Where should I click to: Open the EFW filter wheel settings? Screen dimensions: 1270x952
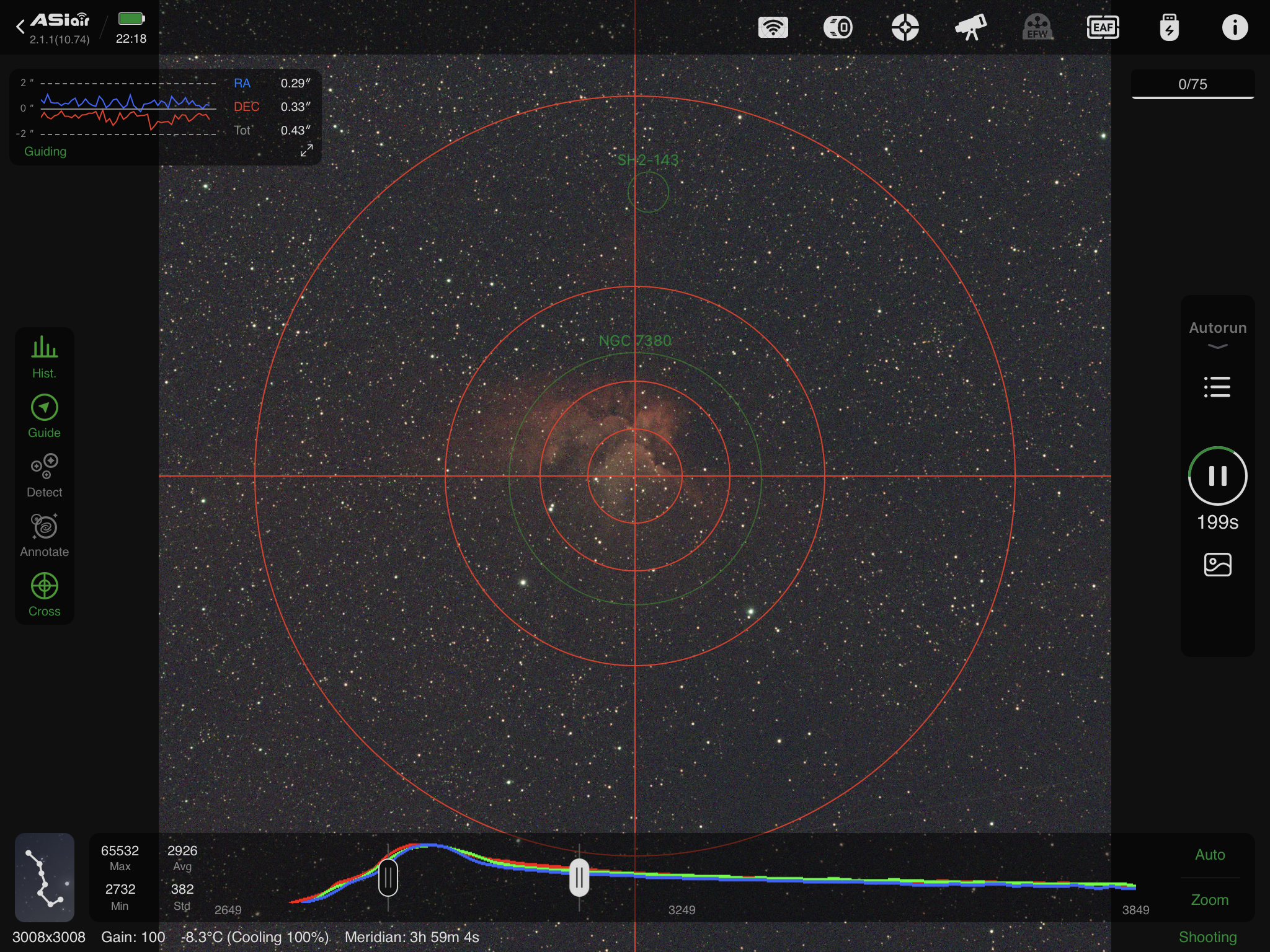[1037, 28]
